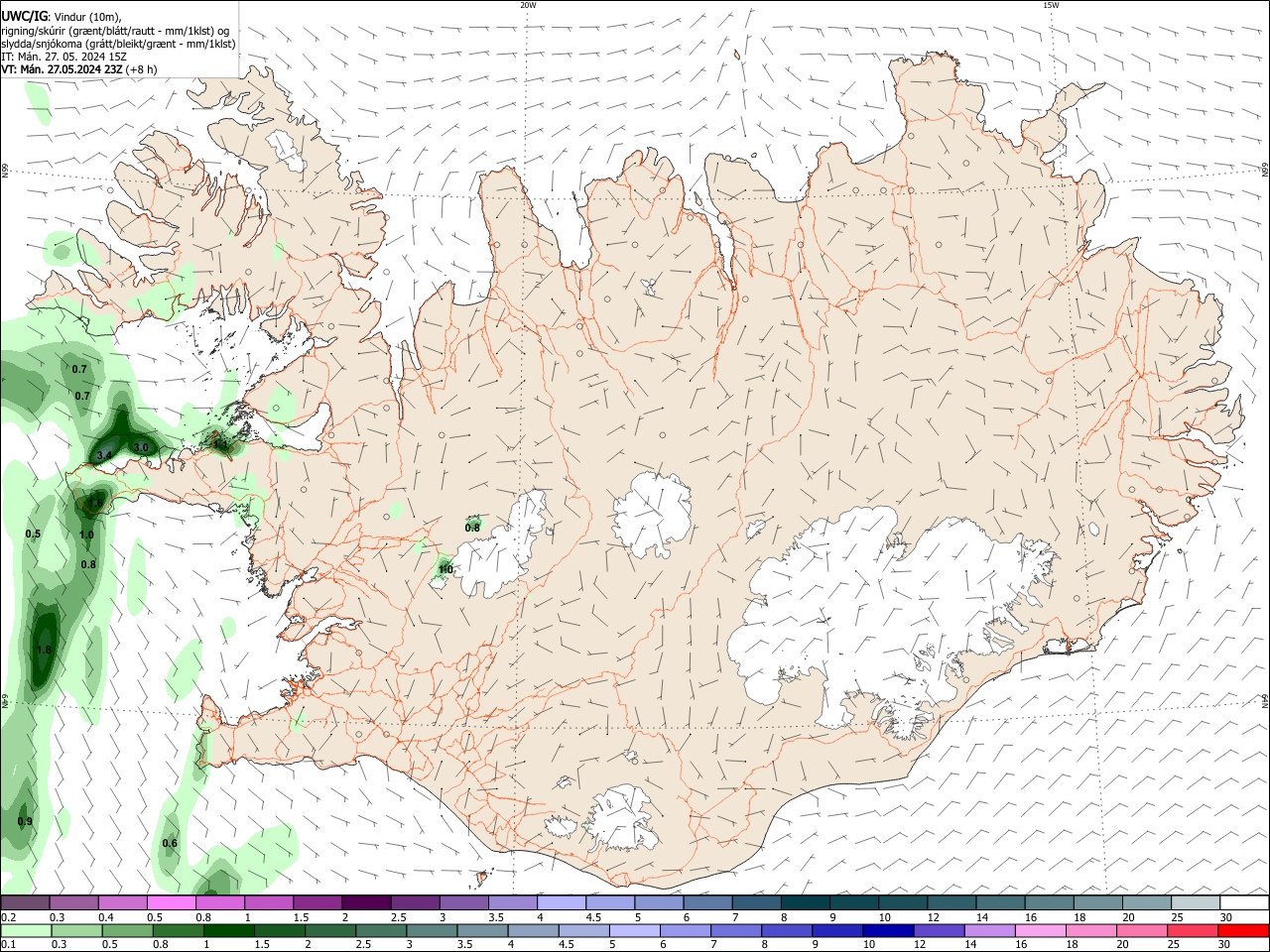
Task: Click the 3.0 precipitation value on the map
Action: click(141, 448)
